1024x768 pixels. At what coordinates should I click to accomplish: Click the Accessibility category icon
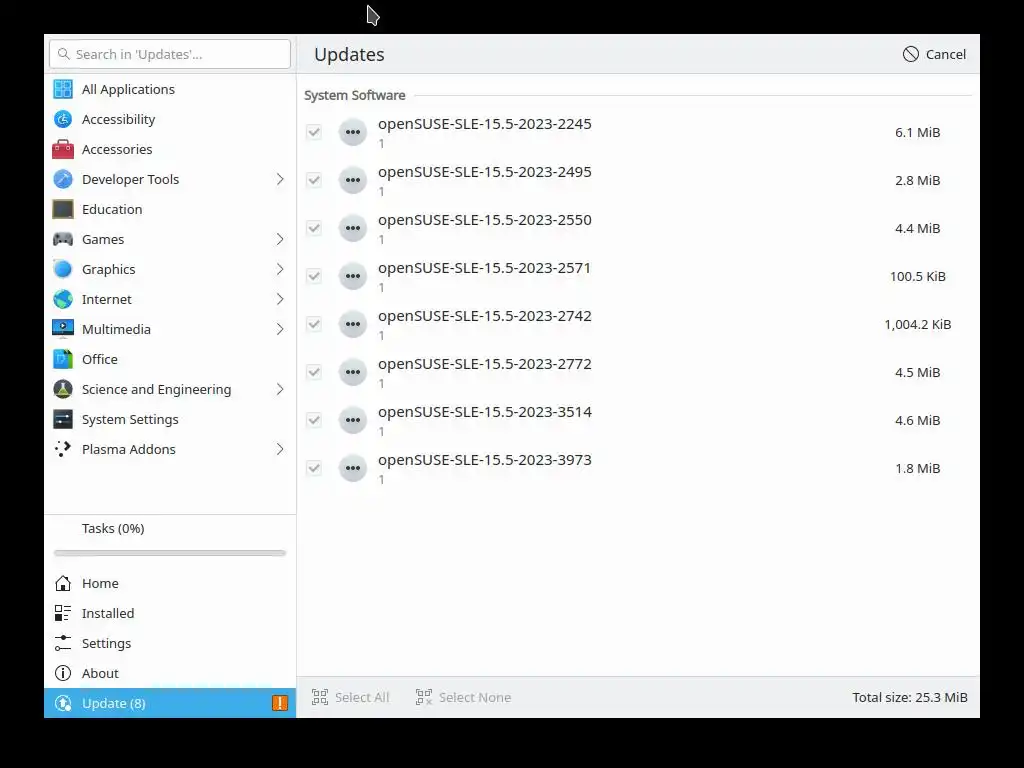coord(63,120)
